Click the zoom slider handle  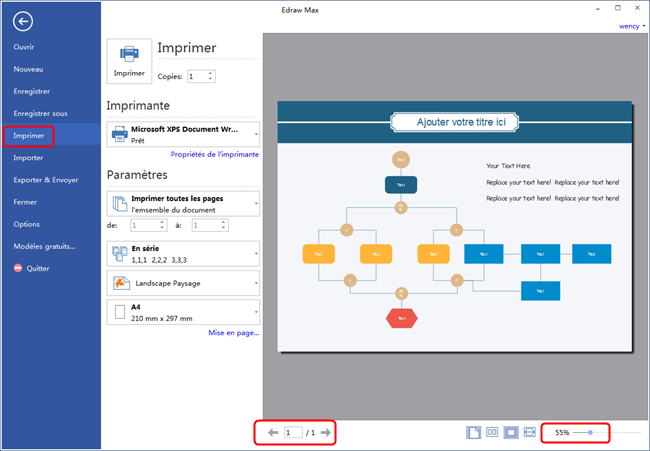(590, 433)
